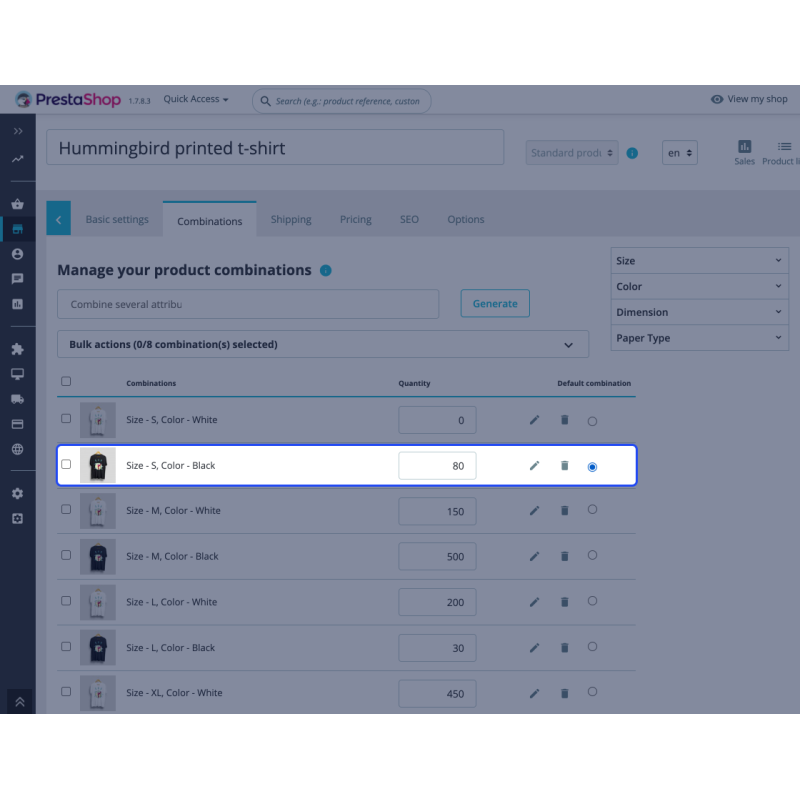
Task: Open the Product list icon
Action: click(x=781, y=153)
